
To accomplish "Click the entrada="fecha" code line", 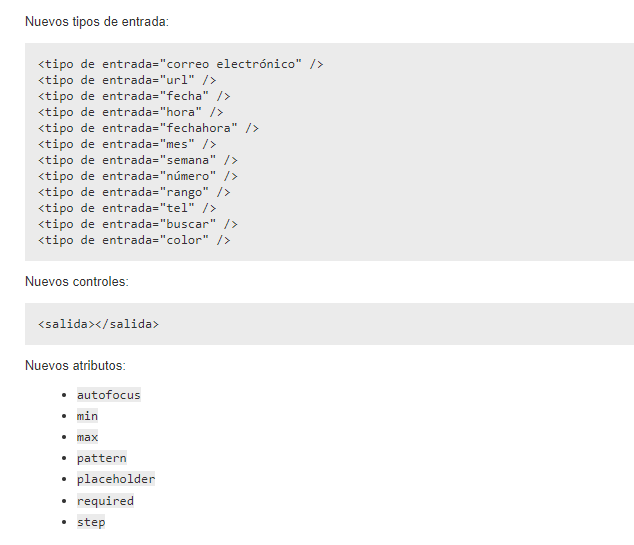I will (134, 96).
